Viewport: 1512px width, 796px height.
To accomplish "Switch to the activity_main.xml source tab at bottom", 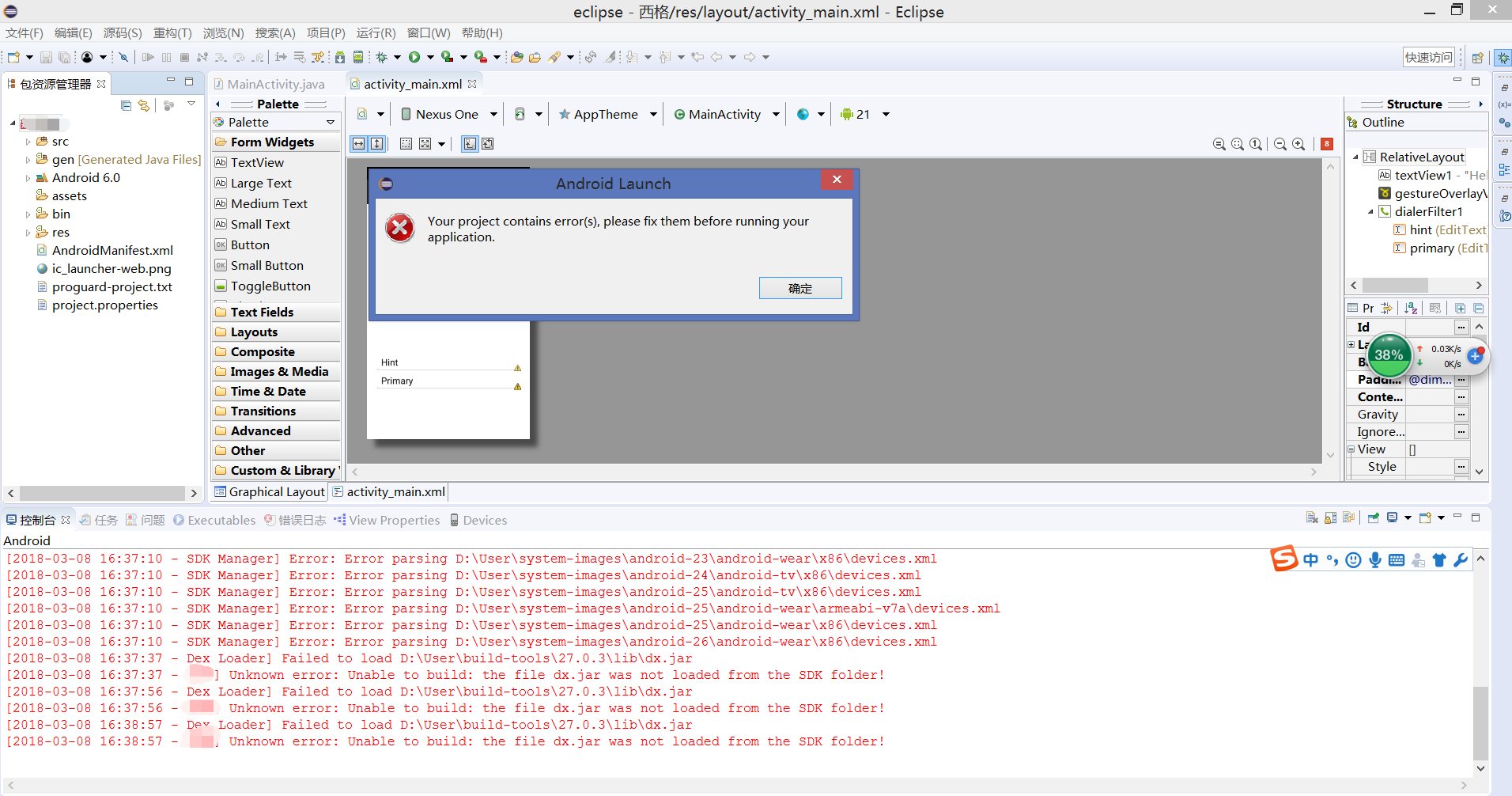I will click(389, 492).
